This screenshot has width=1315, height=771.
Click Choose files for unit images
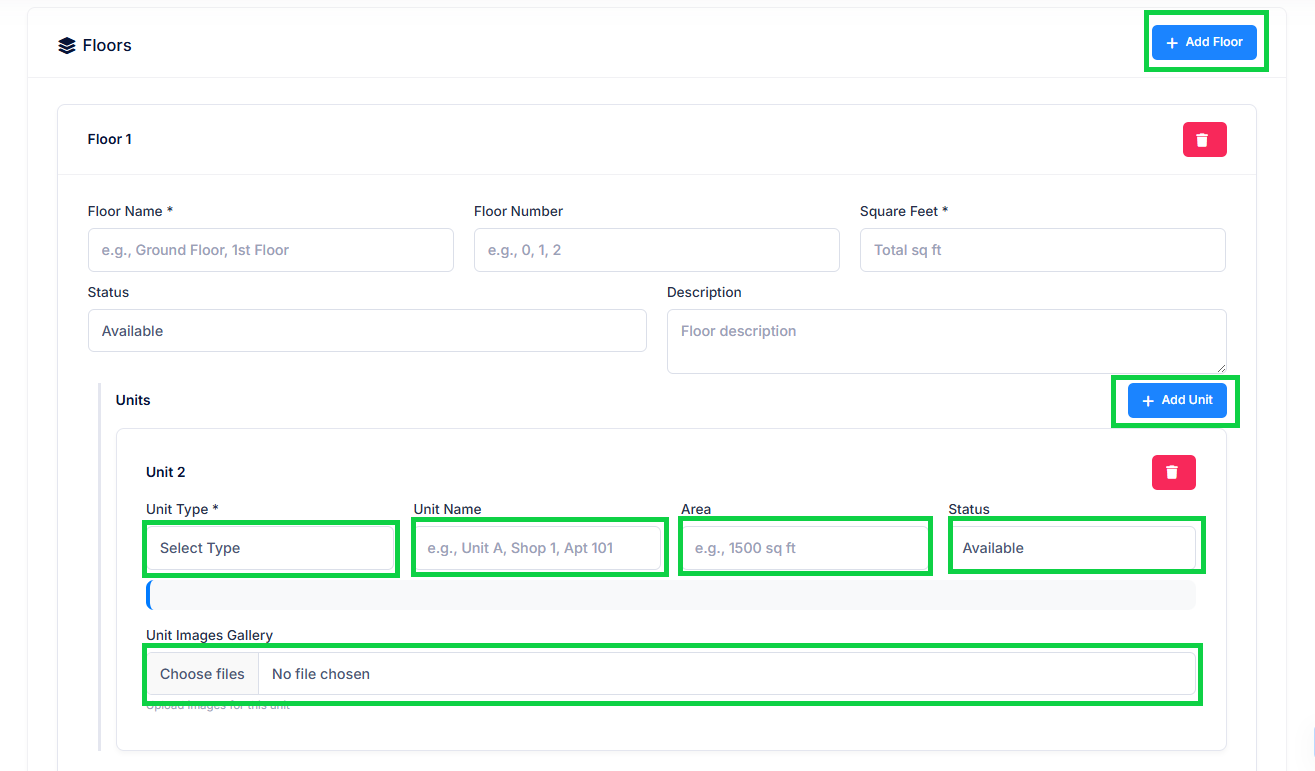click(x=202, y=674)
